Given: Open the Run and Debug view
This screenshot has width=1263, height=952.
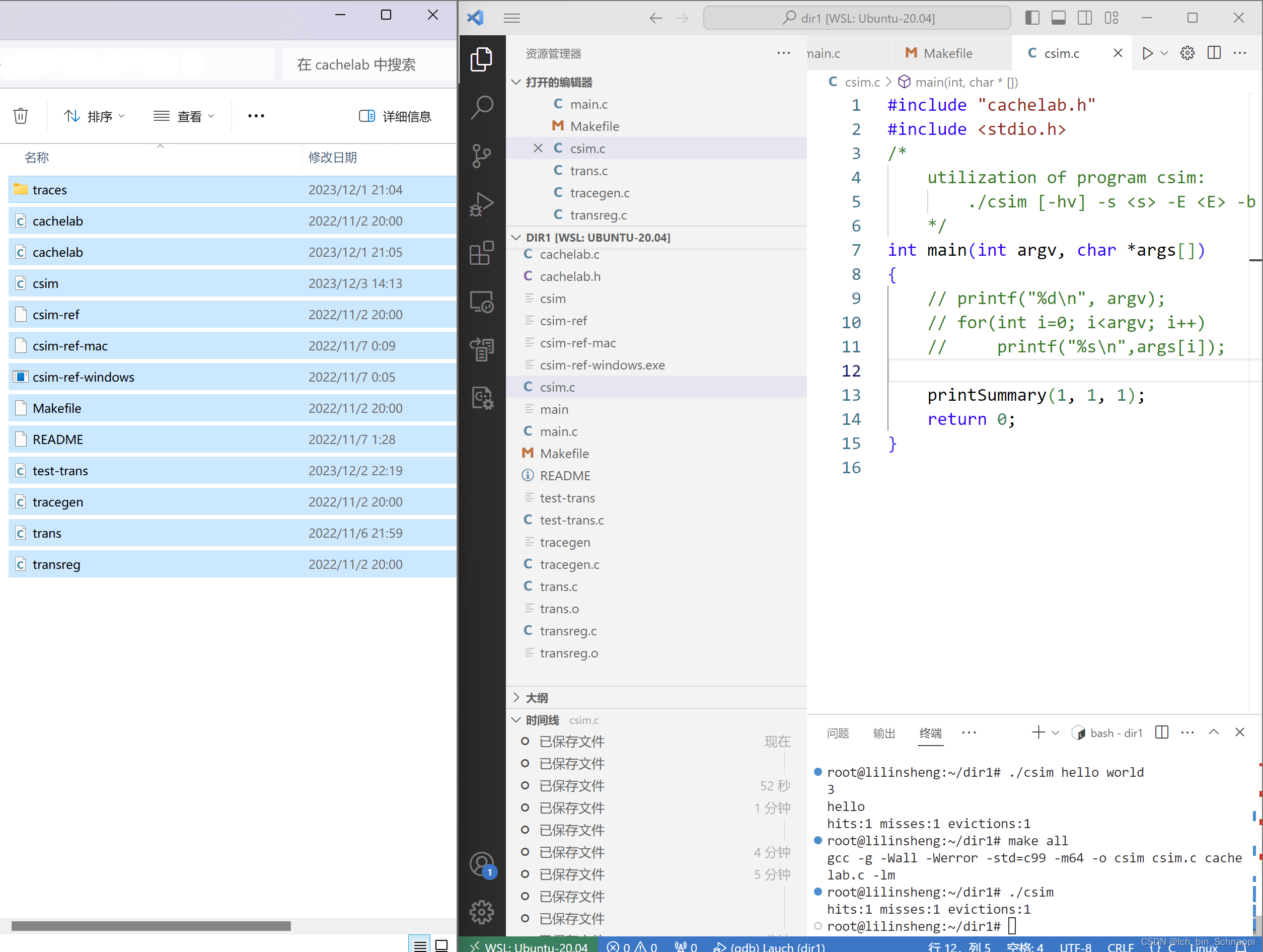Looking at the screenshot, I should click(x=482, y=204).
